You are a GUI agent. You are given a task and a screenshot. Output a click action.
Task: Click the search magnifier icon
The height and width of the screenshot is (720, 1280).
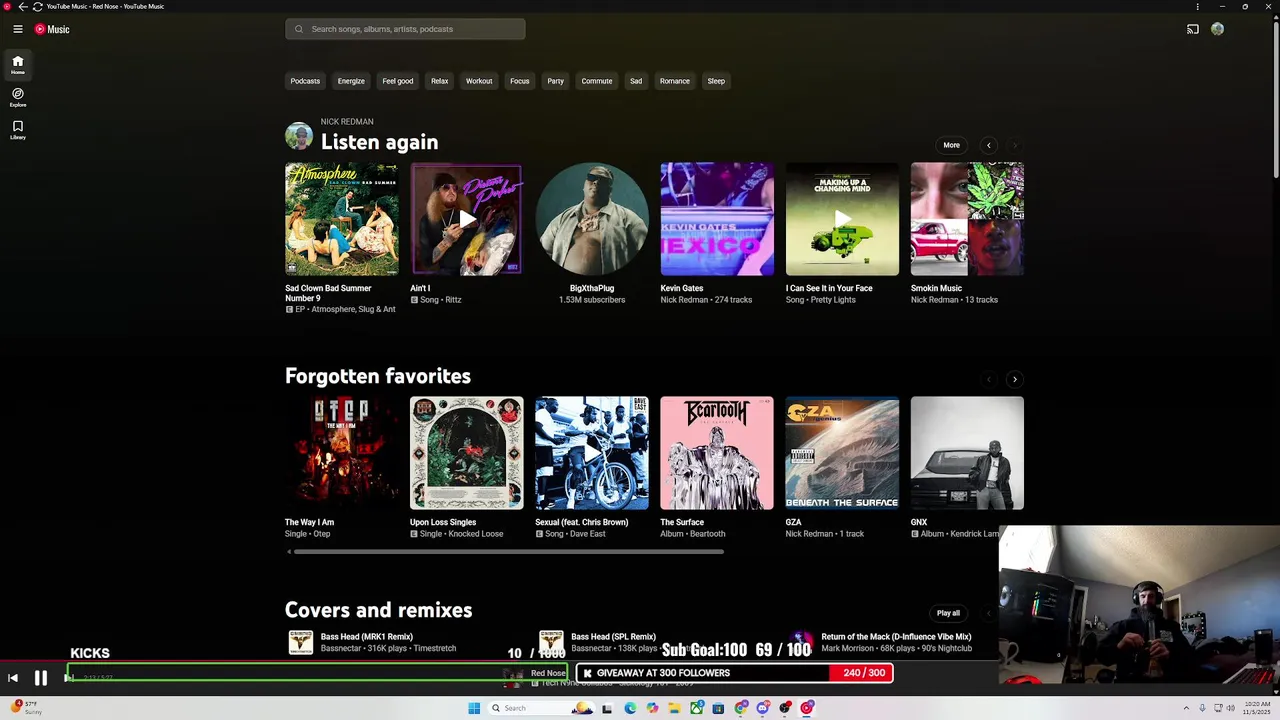tap(298, 29)
